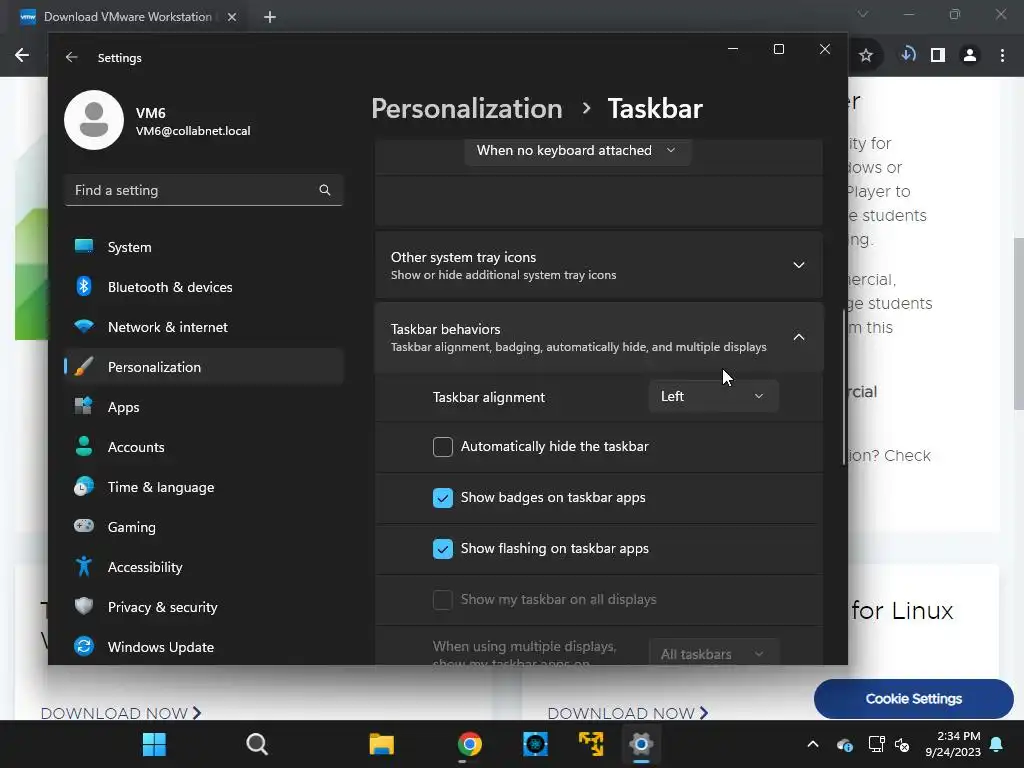1024x768 pixels.
Task: Open the blue square taskbar app
Action: tap(535, 744)
